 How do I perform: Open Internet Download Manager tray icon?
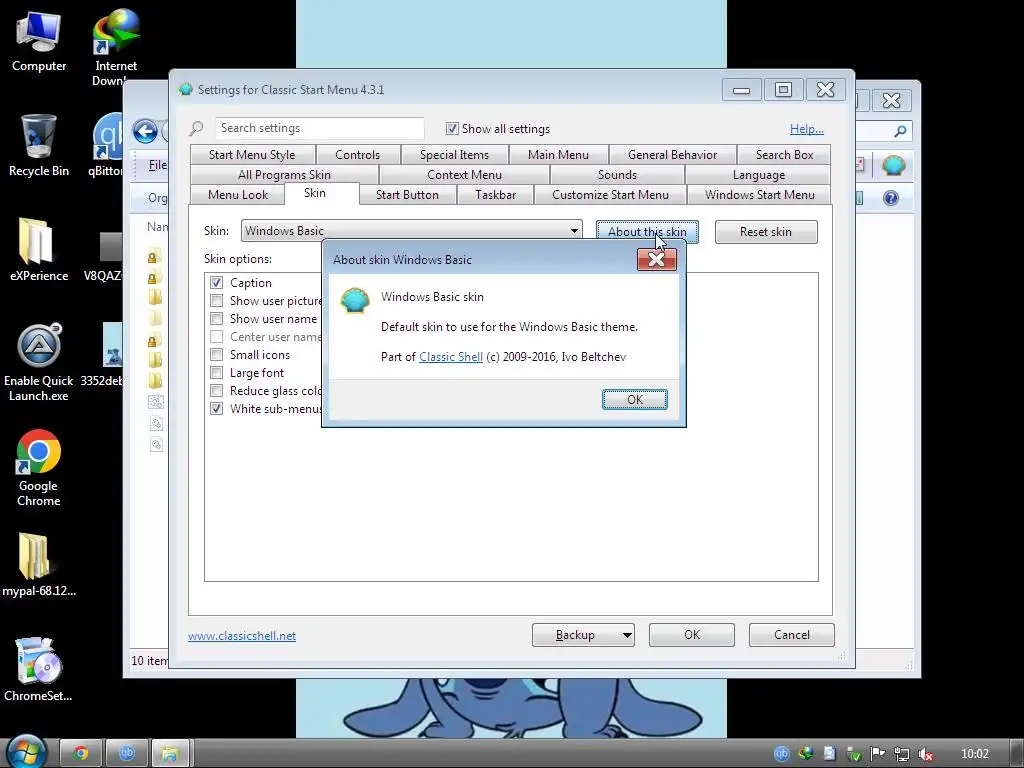[x=806, y=754]
